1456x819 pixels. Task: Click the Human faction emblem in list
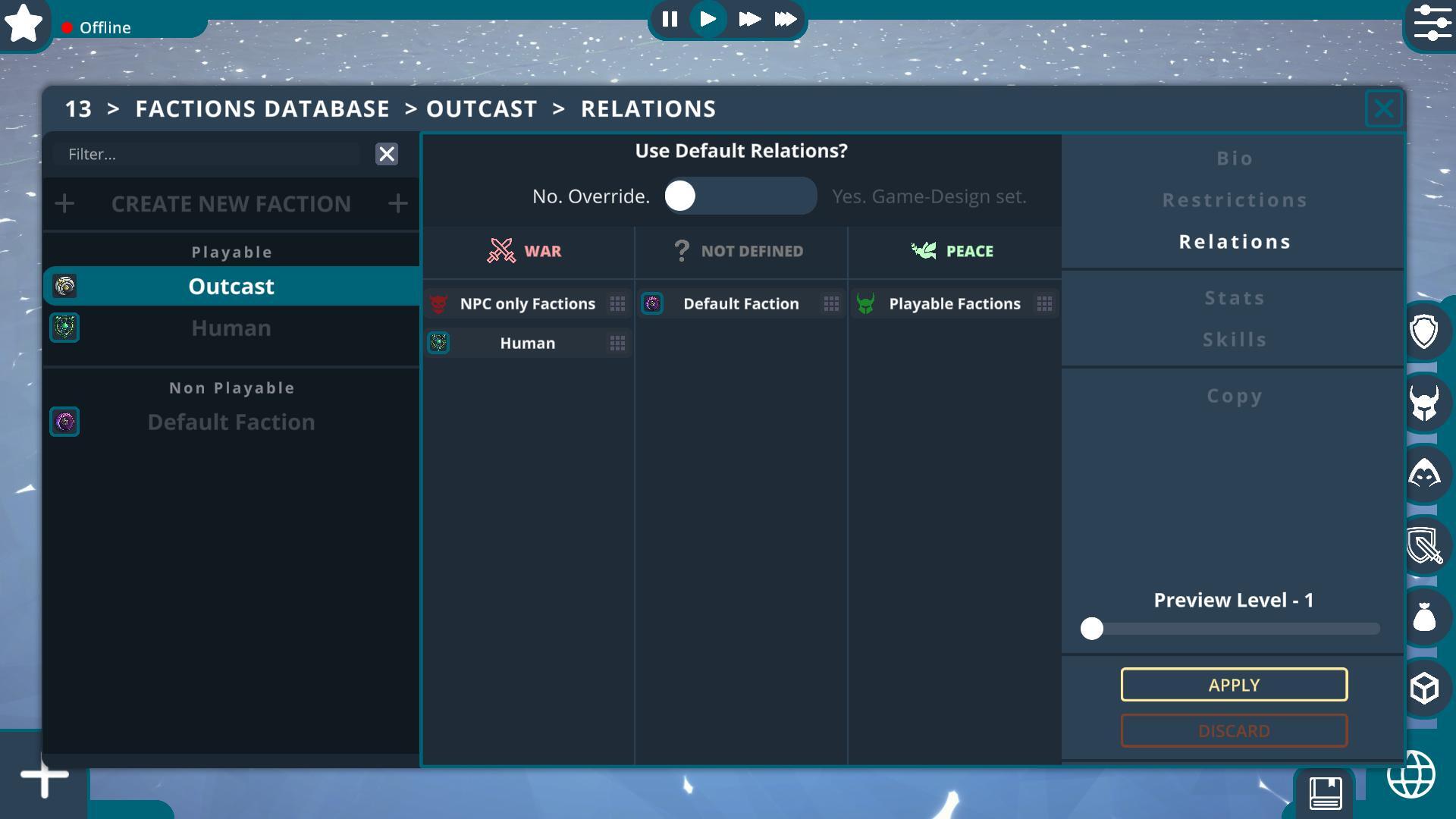click(64, 328)
